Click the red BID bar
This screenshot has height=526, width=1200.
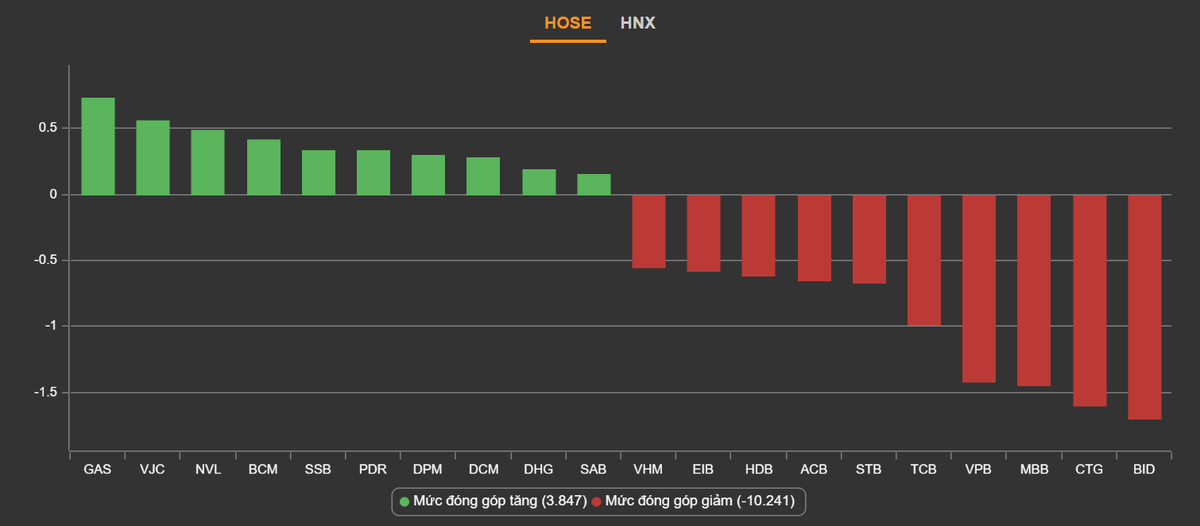click(1145, 307)
